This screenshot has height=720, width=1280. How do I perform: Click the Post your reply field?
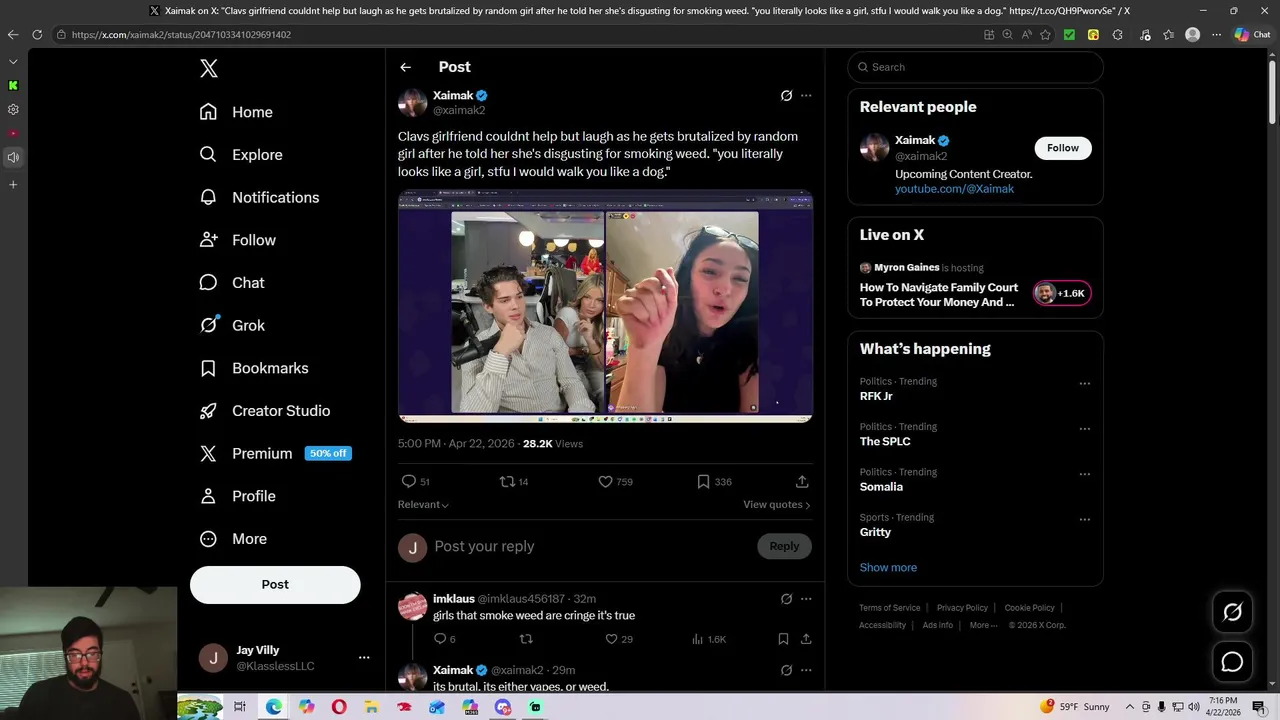[x=590, y=546]
